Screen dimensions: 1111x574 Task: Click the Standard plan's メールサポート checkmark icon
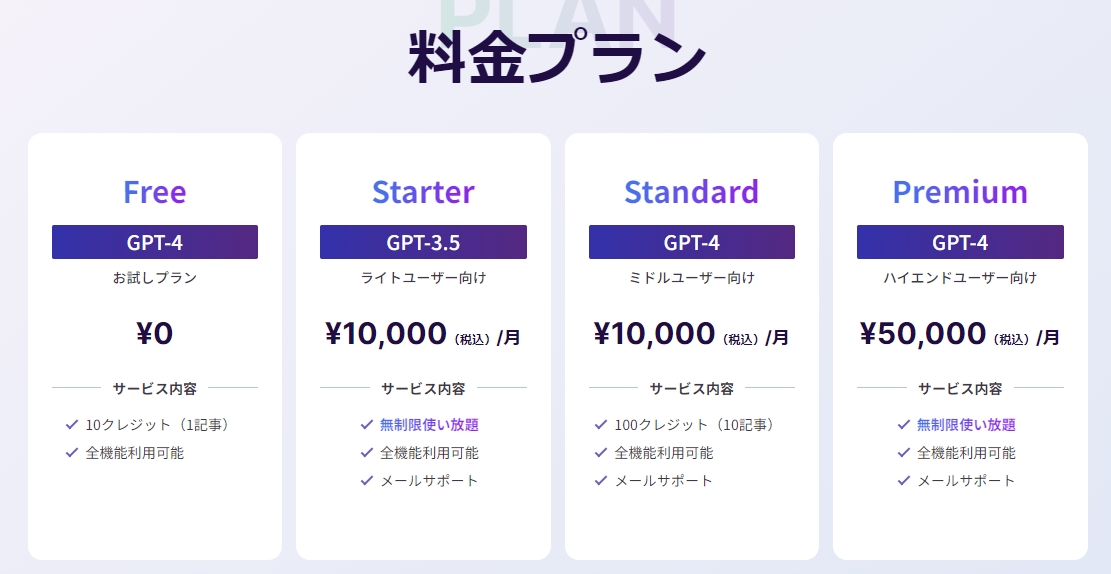point(601,481)
